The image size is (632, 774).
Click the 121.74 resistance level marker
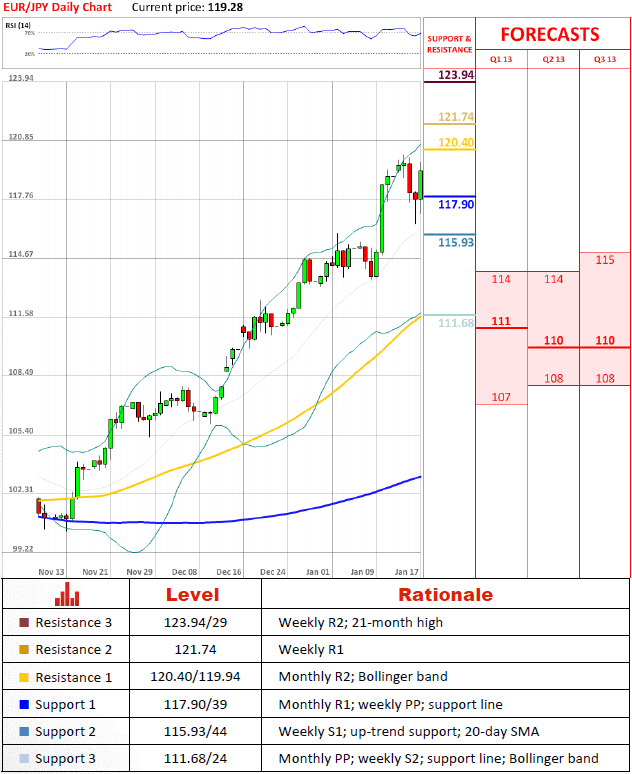[x=456, y=117]
